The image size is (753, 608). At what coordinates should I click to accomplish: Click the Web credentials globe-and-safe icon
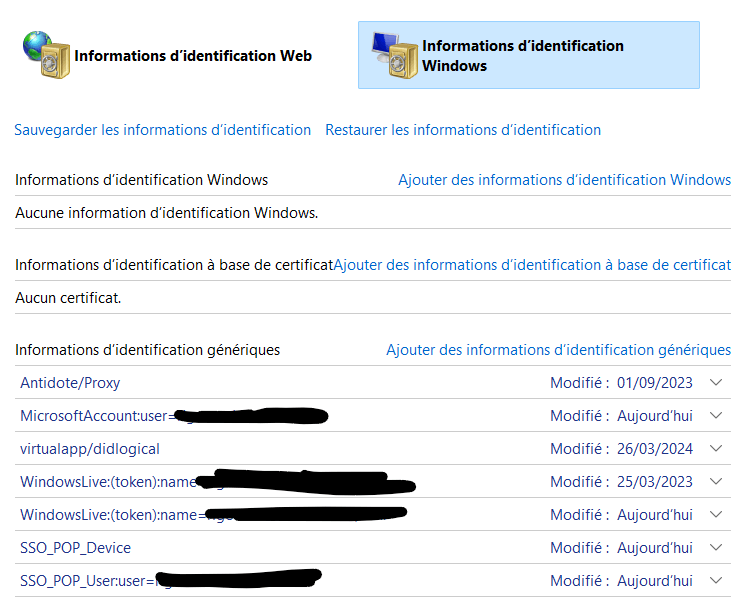click(x=47, y=55)
